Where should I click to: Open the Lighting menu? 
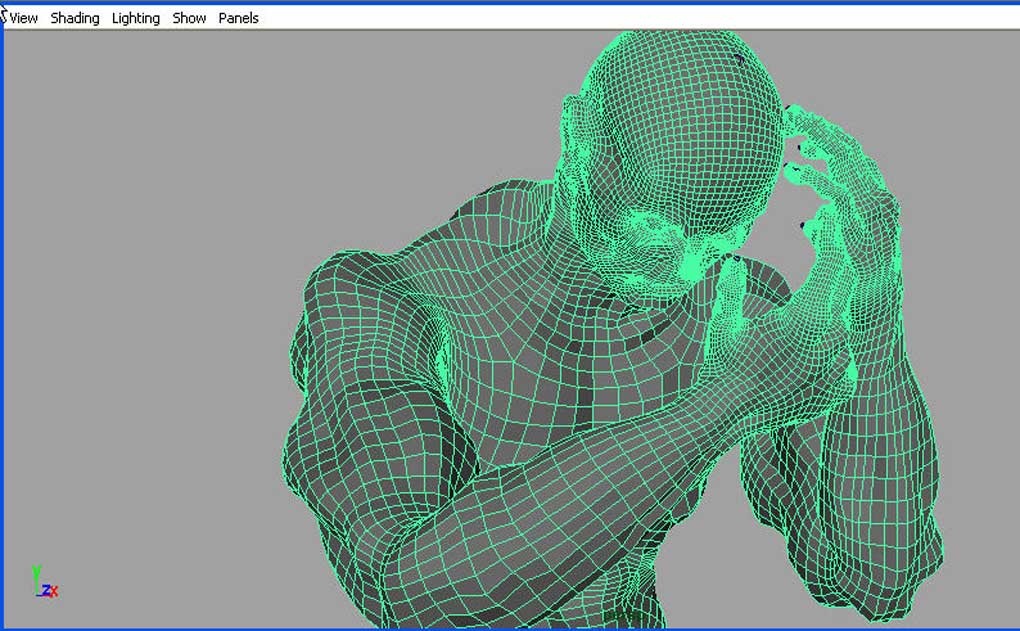(x=136, y=18)
